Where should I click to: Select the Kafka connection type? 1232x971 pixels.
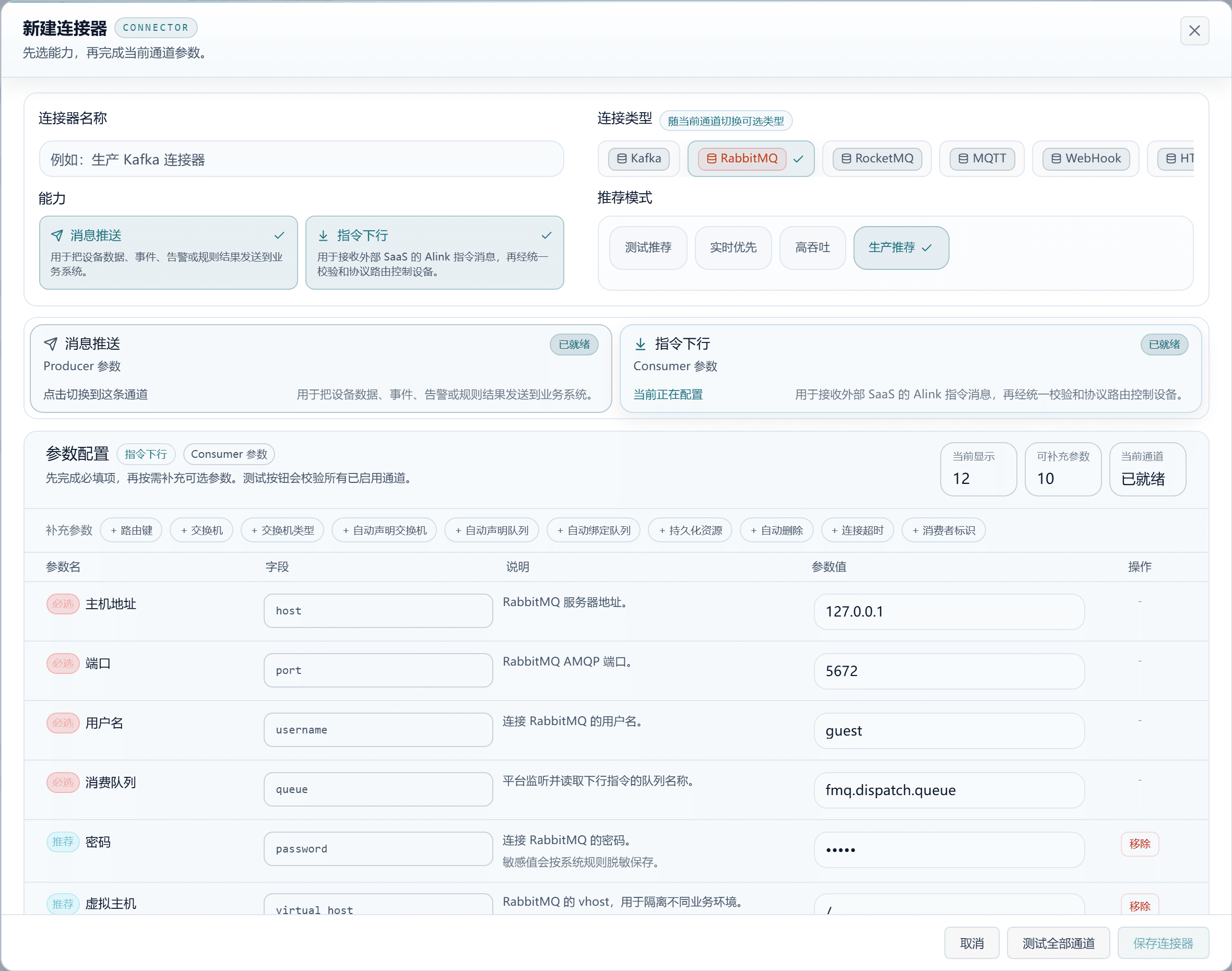[638, 159]
